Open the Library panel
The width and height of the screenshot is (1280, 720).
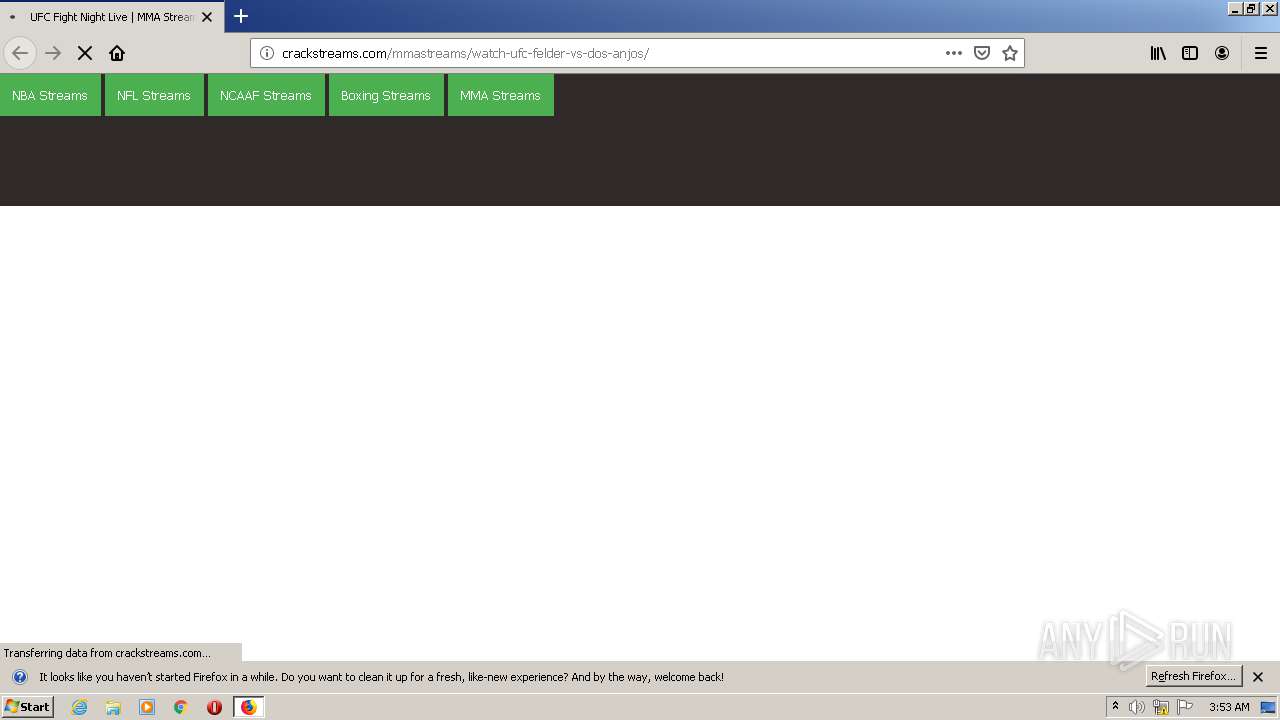[x=1158, y=53]
